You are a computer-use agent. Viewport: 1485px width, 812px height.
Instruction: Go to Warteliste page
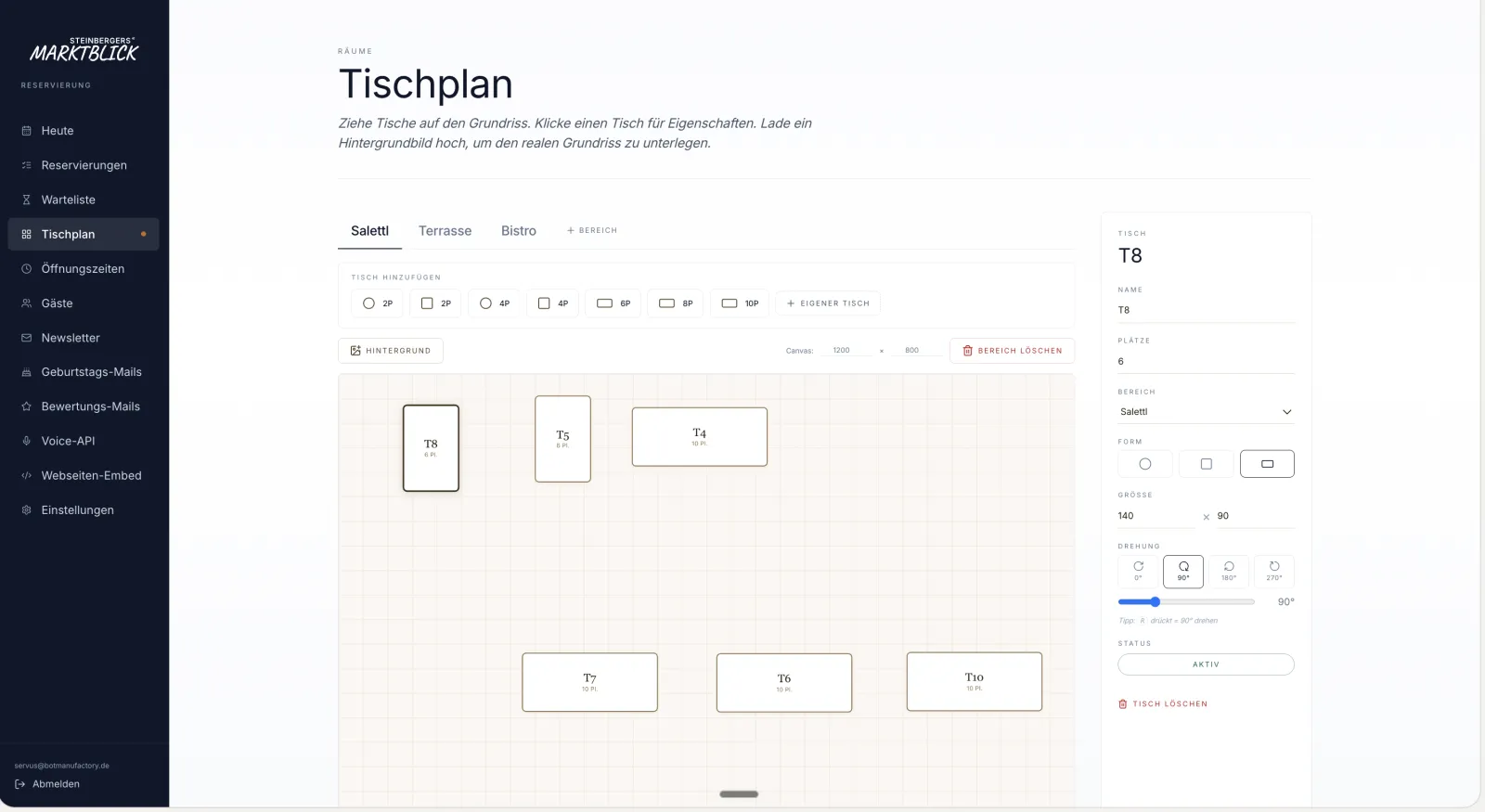84,200
